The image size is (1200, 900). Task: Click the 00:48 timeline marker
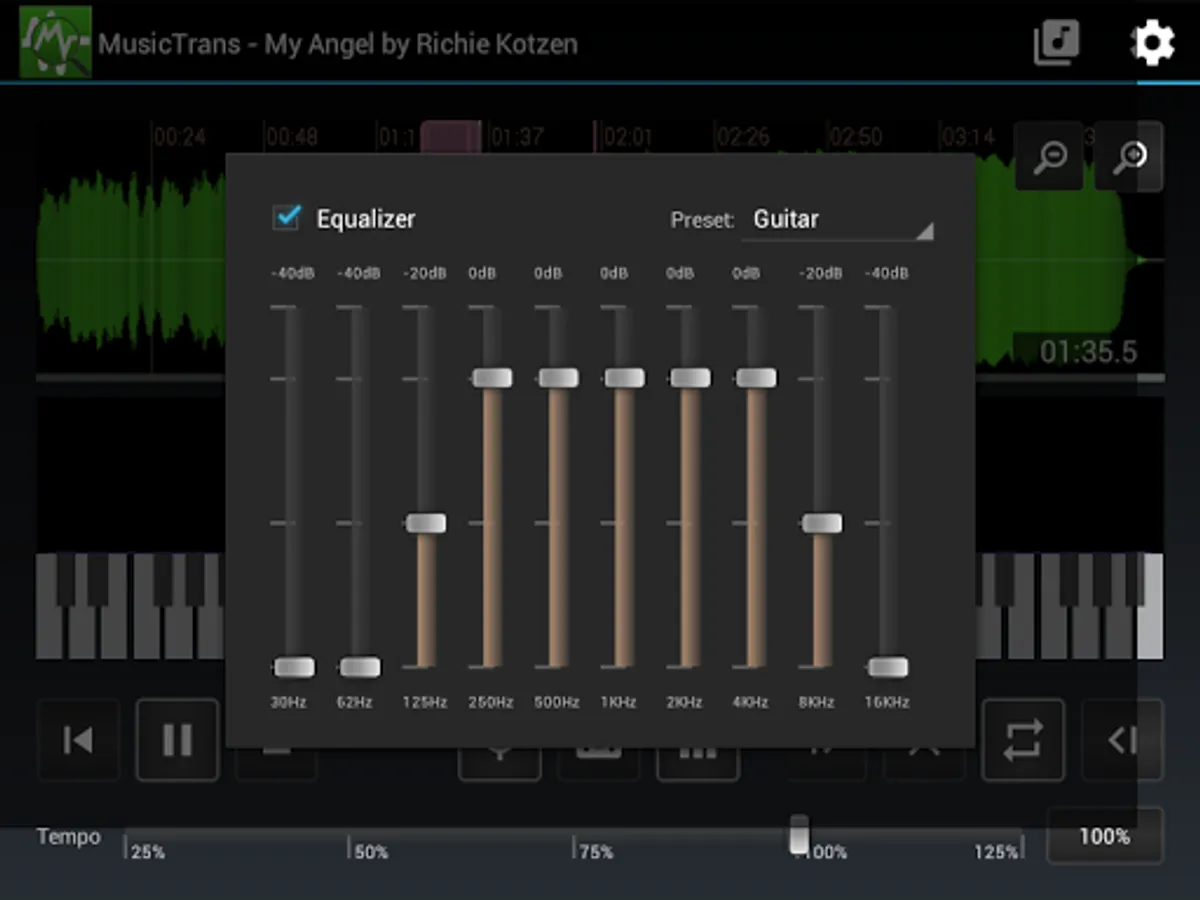tap(292, 137)
